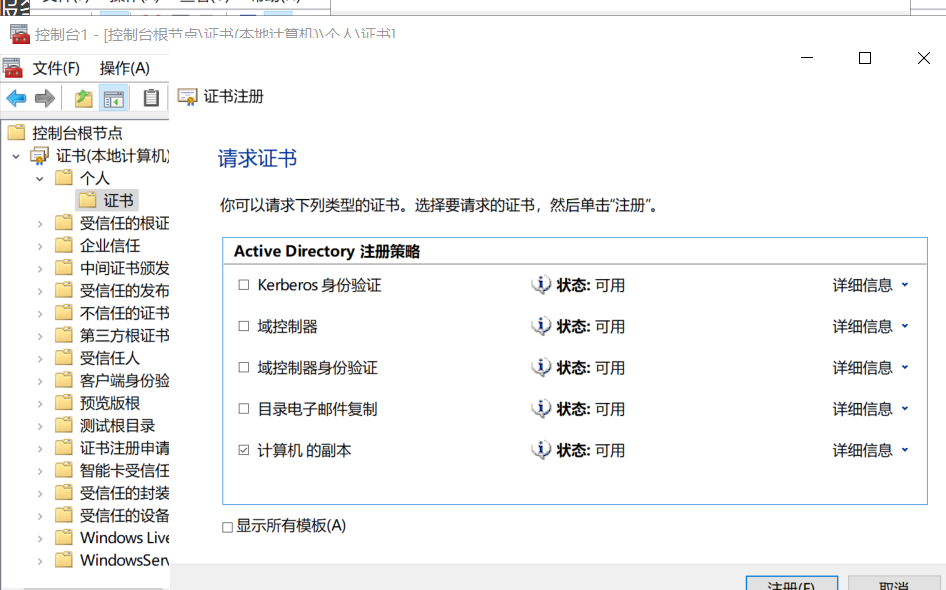The image size is (946, 590).
Task: Open the 文件(F) menu
Action: point(55,68)
